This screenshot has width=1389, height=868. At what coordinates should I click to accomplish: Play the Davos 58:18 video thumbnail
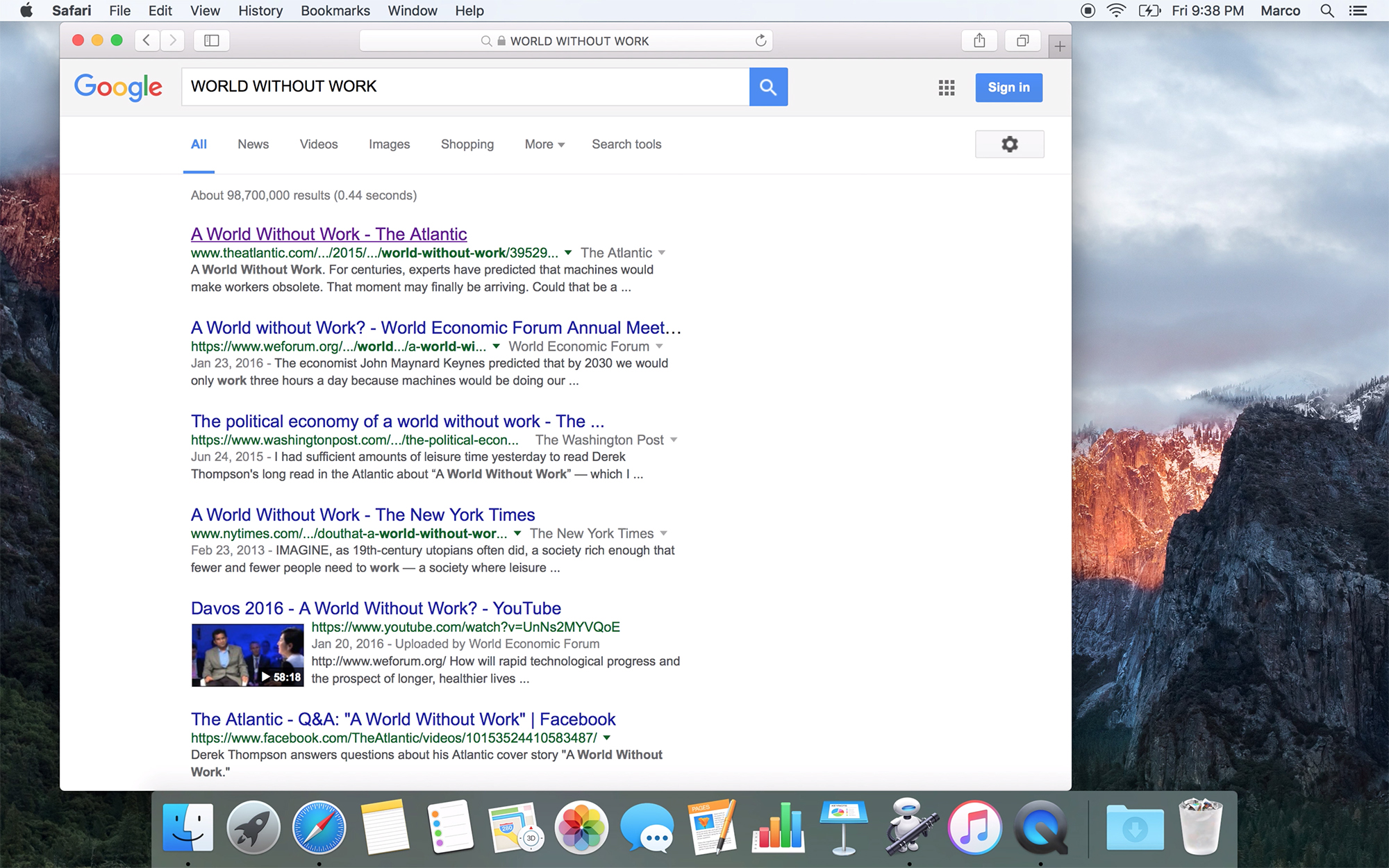(x=247, y=655)
